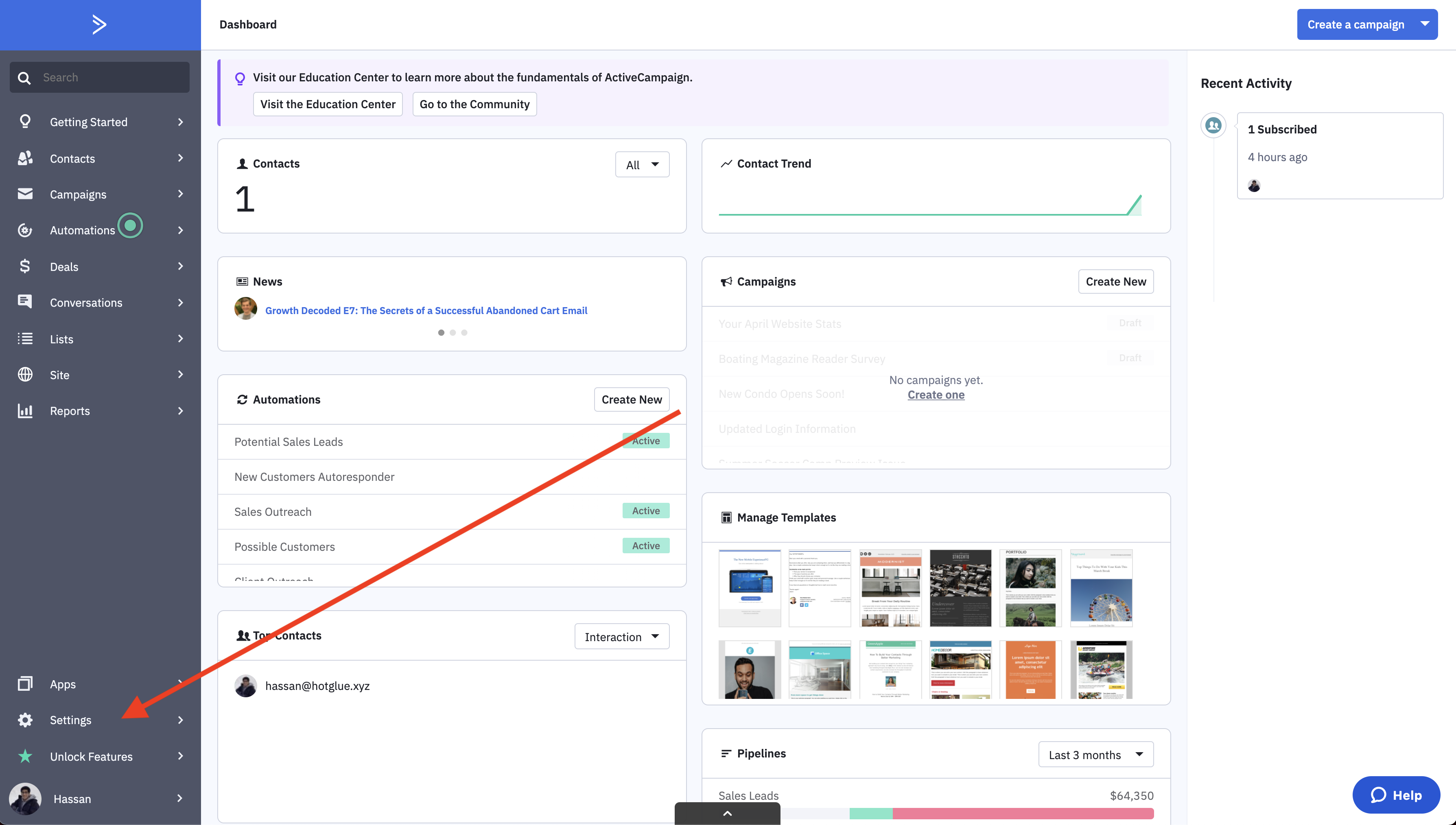1456x825 pixels.
Task: Select the second News carousel dot
Action: click(x=452, y=333)
